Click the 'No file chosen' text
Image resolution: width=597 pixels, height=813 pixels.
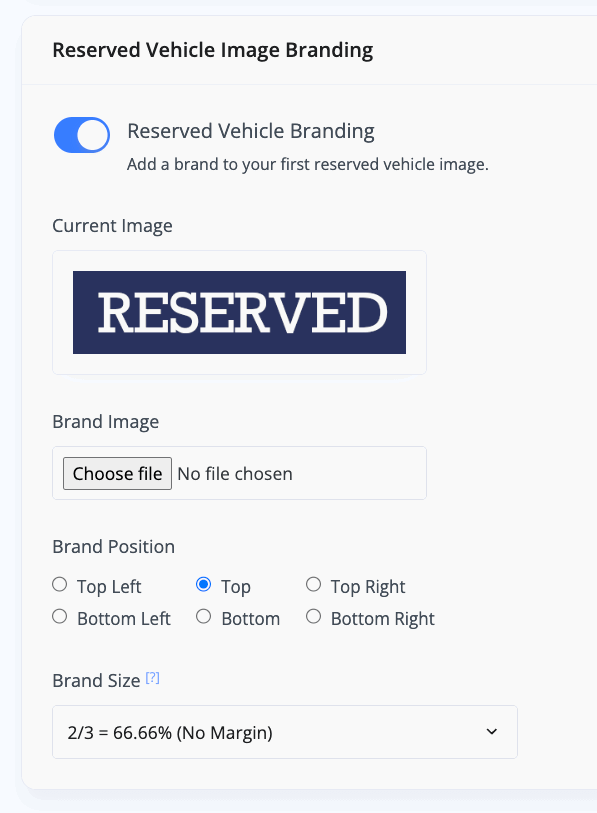pyautogui.click(x=235, y=474)
